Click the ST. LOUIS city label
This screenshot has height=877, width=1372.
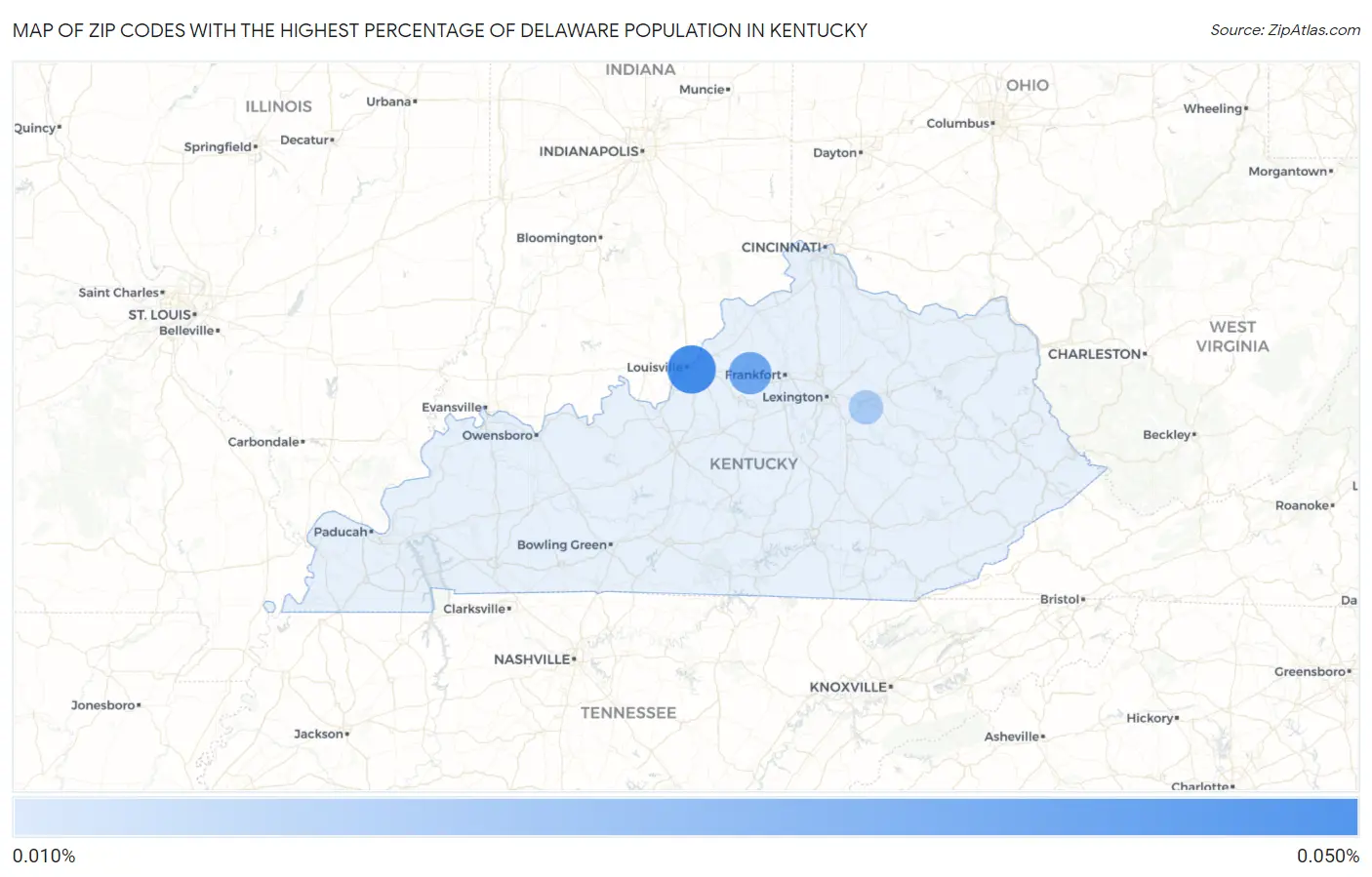pos(160,314)
